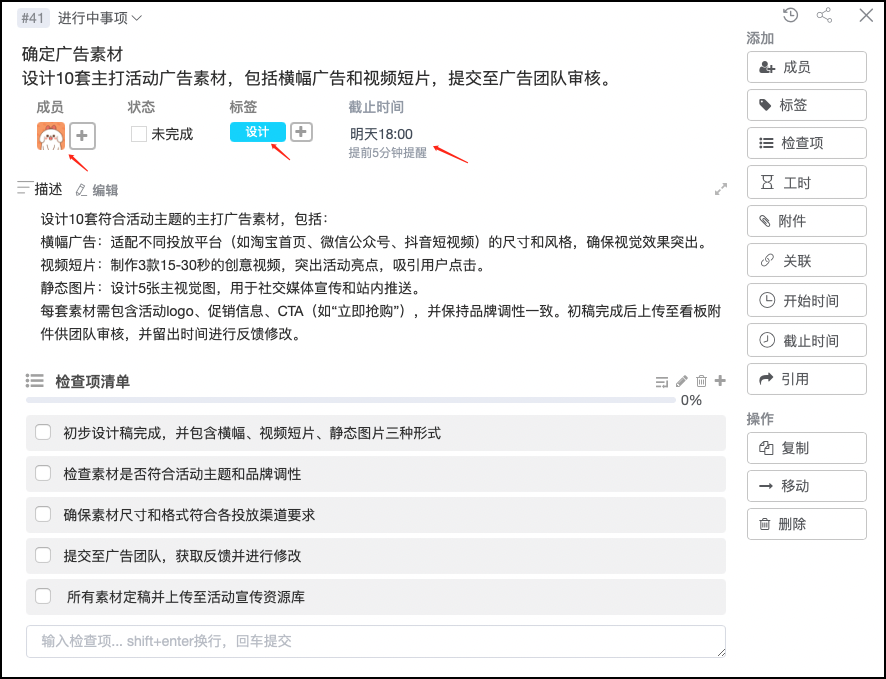The width and height of the screenshot is (886, 679).
Task: Check '初步设计稿完成' checklist item
Action: [x=43, y=432]
